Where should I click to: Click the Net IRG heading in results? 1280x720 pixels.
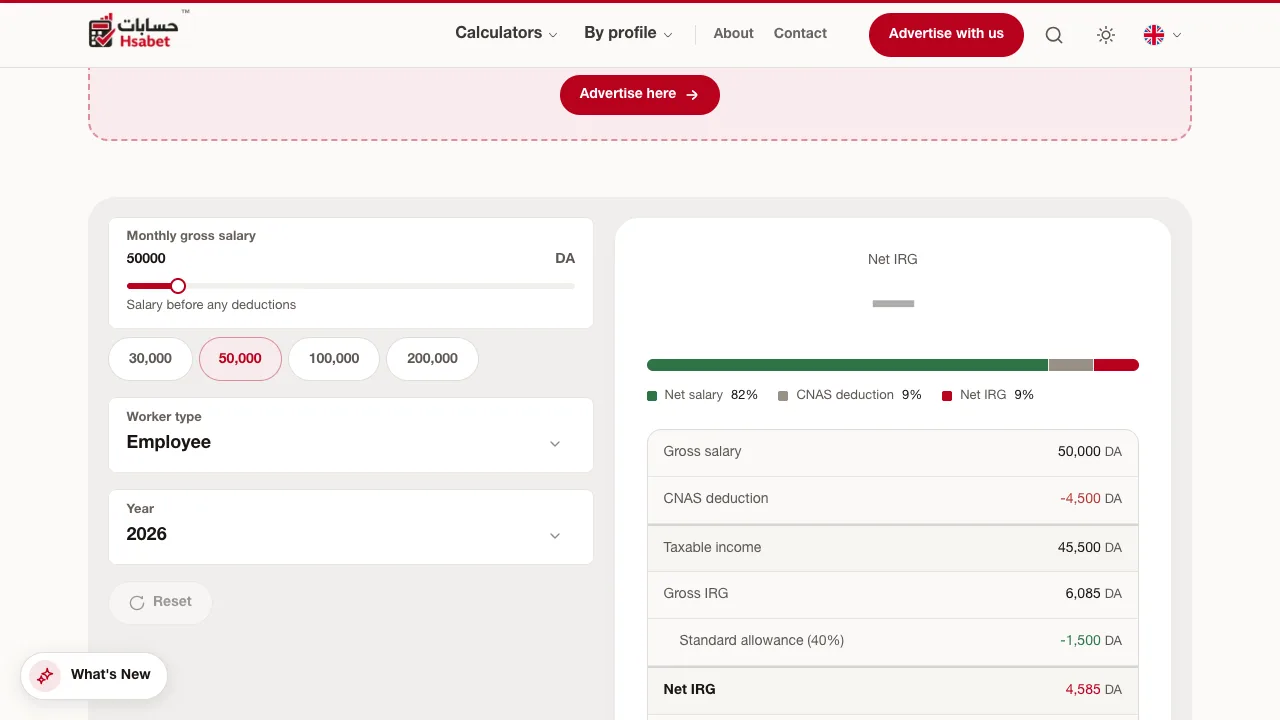pos(893,260)
